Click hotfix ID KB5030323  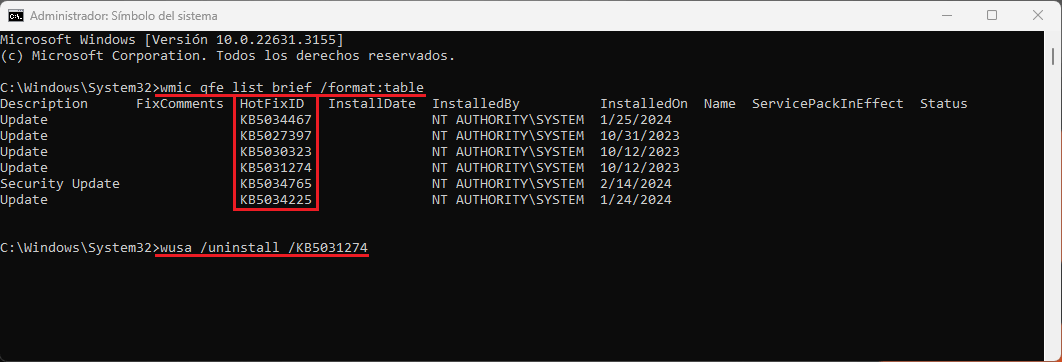pyautogui.click(x=276, y=152)
